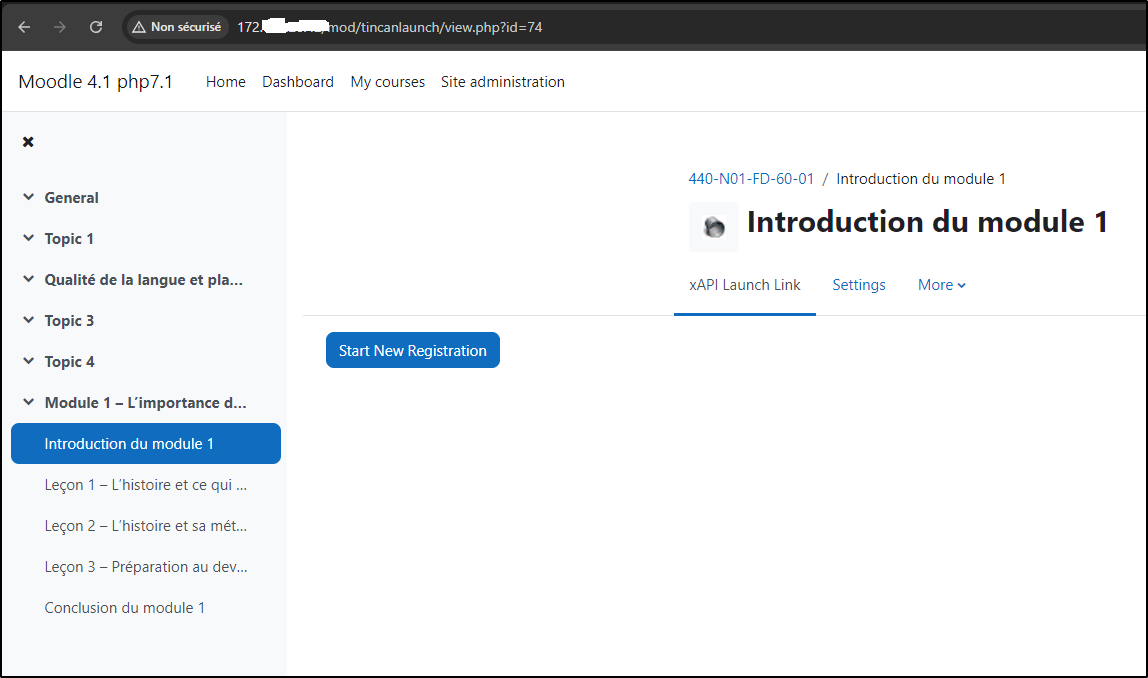The height and width of the screenshot is (678, 1148).
Task: Switch to the Settings tab
Action: [x=858, y=285]
